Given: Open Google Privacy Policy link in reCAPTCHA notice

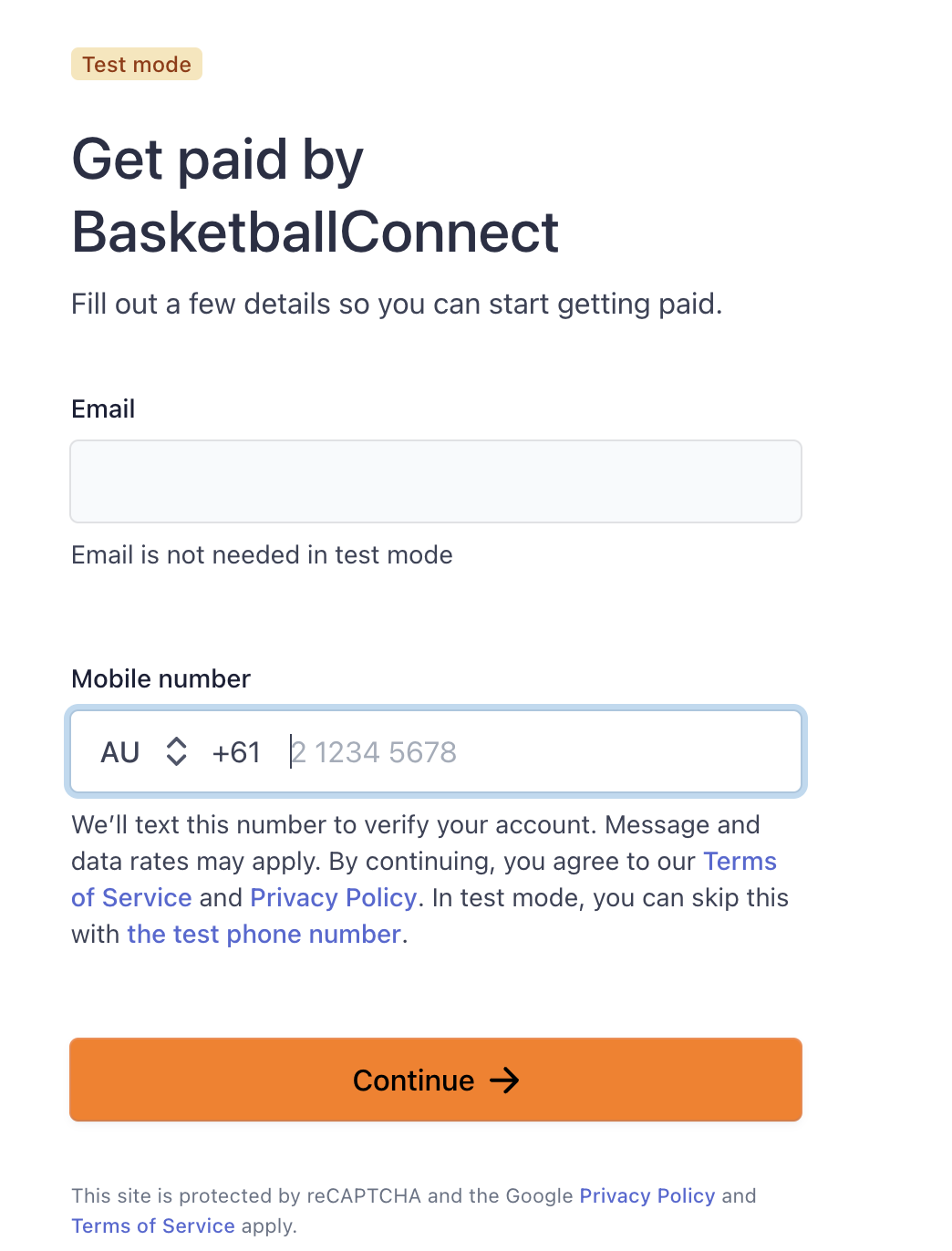Looking at the screenshot, I should coord(647,1195).
